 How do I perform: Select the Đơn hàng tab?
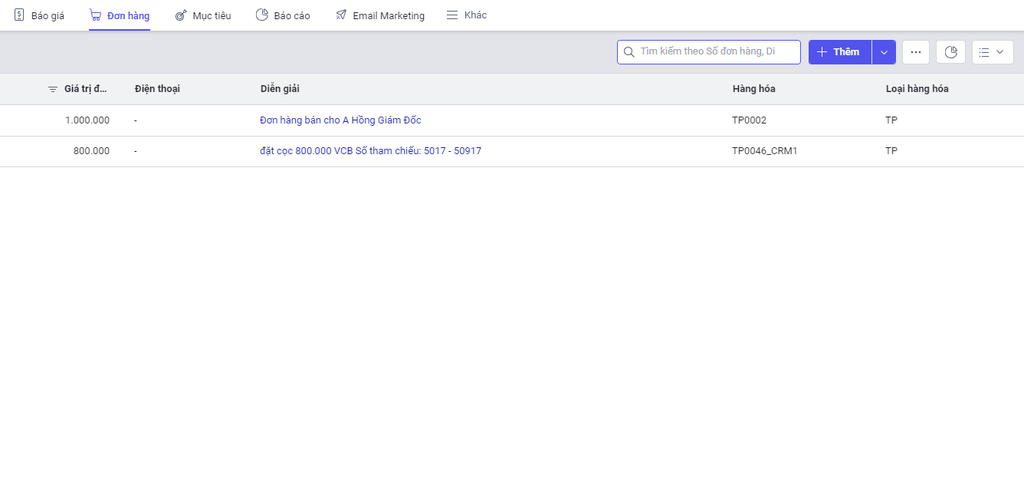120,16
